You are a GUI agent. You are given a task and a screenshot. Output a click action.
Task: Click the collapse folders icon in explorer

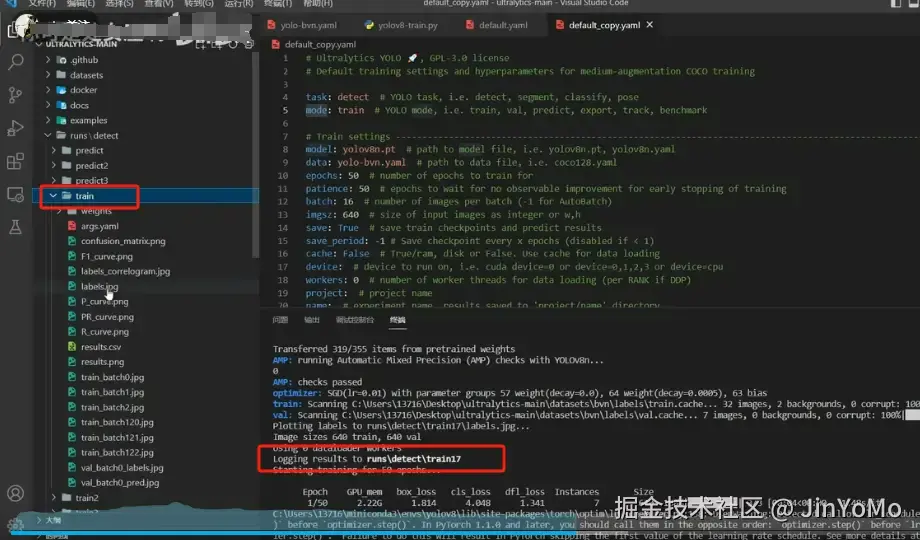click(x=248, y=44)
